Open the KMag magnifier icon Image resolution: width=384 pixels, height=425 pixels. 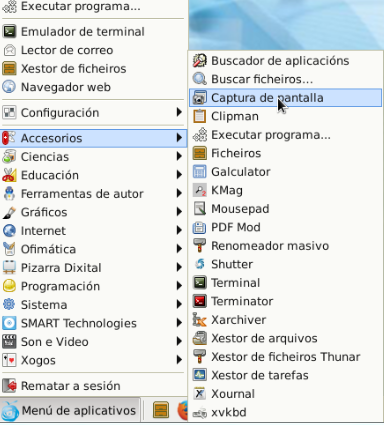200,190
